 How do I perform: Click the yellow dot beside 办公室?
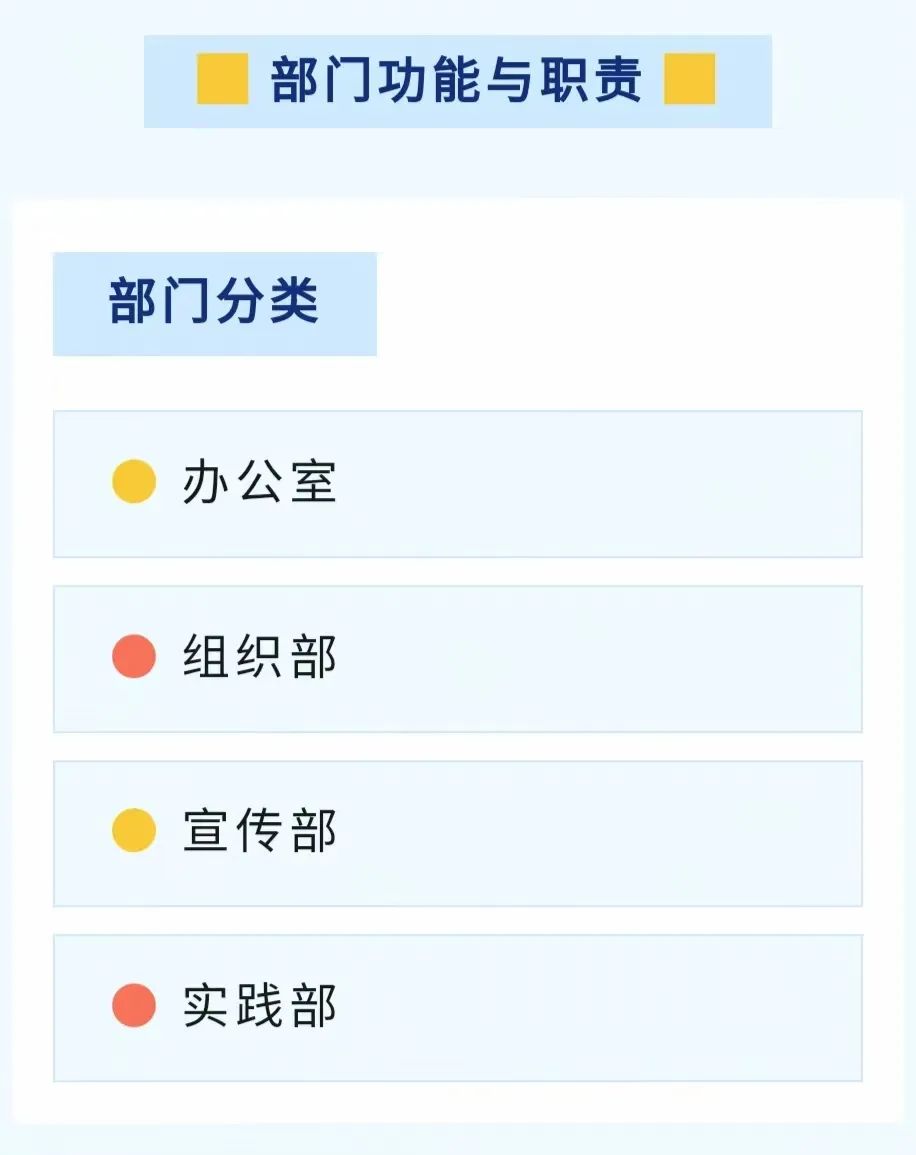[134, 481]
